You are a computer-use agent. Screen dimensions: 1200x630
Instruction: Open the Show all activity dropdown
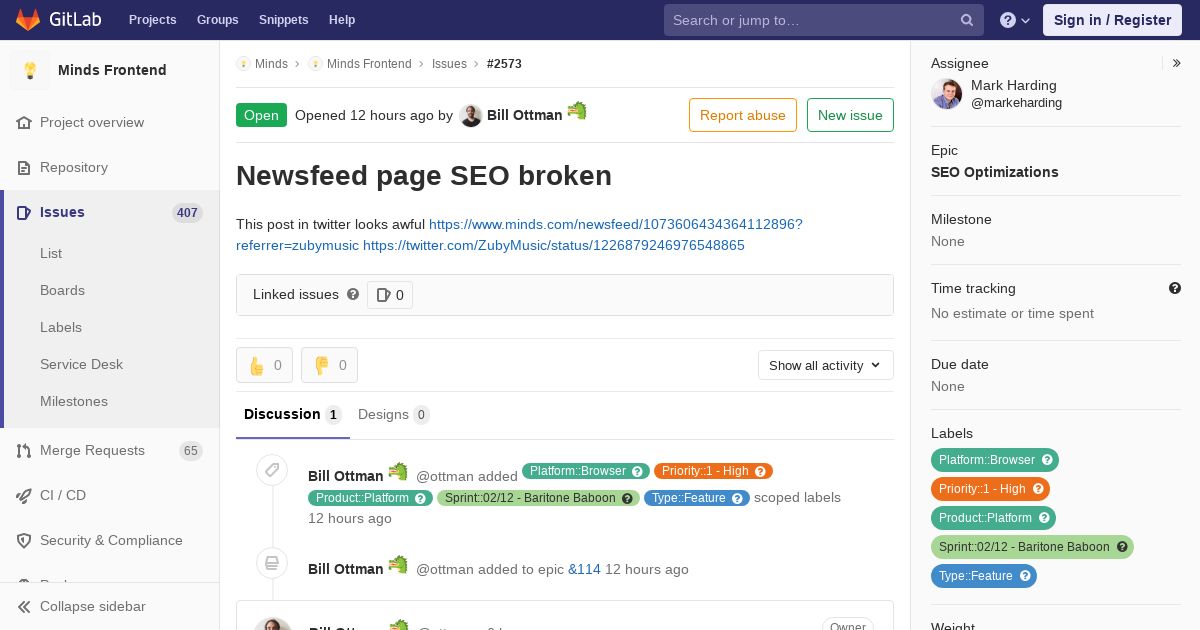[x=825, y=365]
